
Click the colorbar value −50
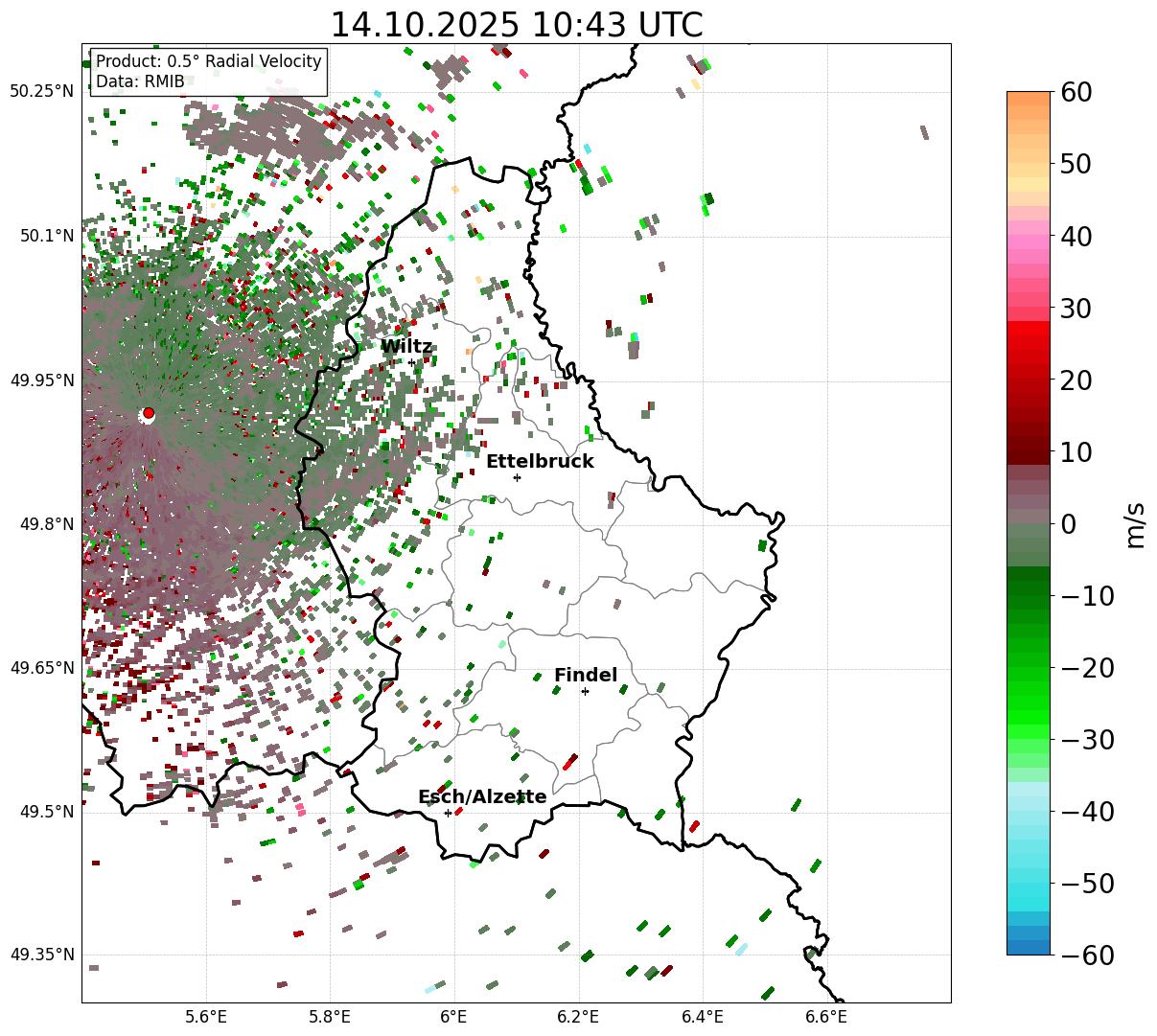(1087, 883)
